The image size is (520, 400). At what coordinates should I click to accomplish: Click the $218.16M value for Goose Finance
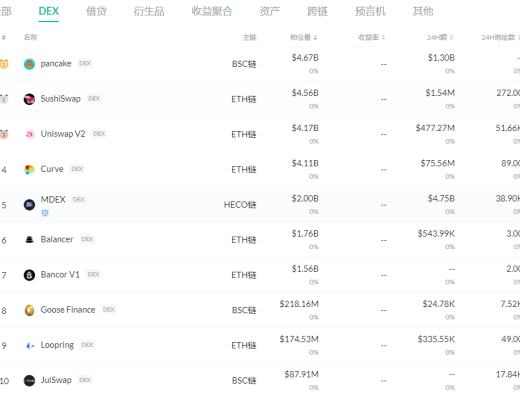point(299,304)
